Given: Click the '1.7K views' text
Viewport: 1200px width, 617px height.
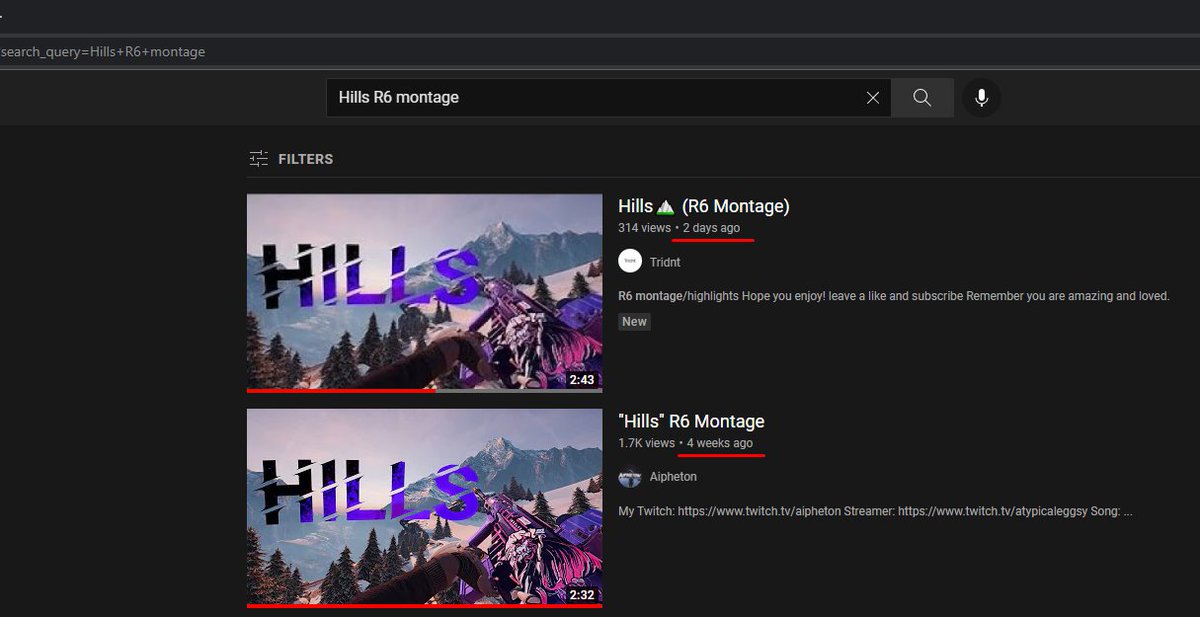Looking at the screenshot, I should (647, 443).
